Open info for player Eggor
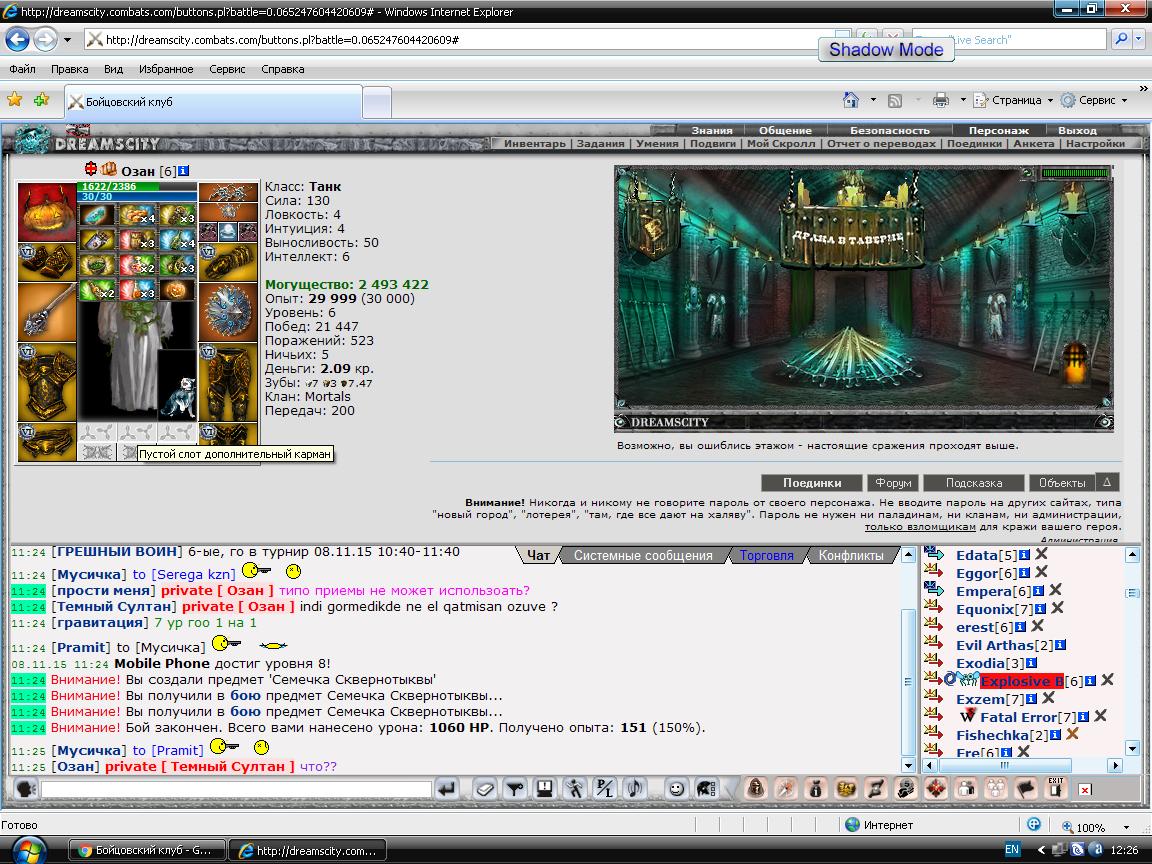This screenshot has width=1152, height=864. 1024,572
